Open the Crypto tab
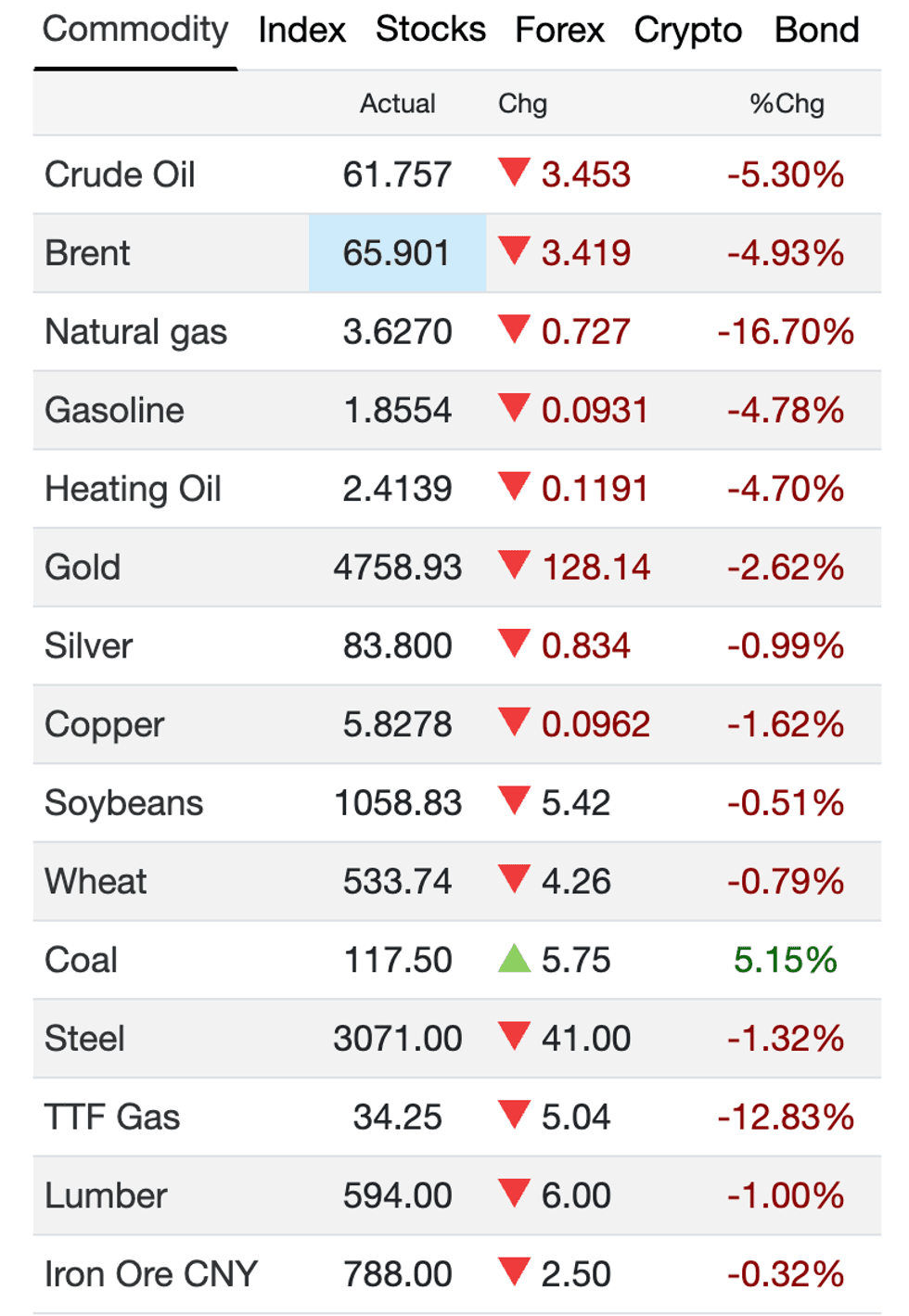This screenshot has width=909, height=1316. tap(685, 30)
